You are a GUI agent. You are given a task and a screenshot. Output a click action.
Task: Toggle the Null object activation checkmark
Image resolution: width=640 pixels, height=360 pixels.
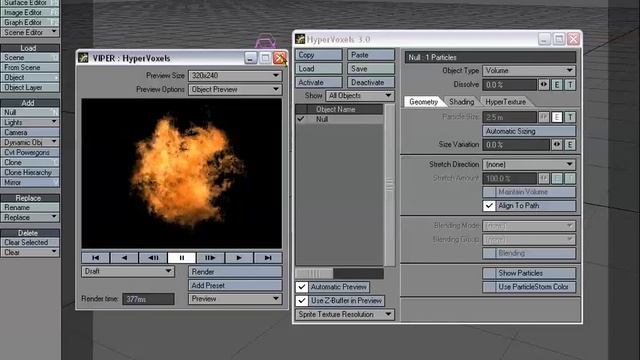tap(301, 119)
